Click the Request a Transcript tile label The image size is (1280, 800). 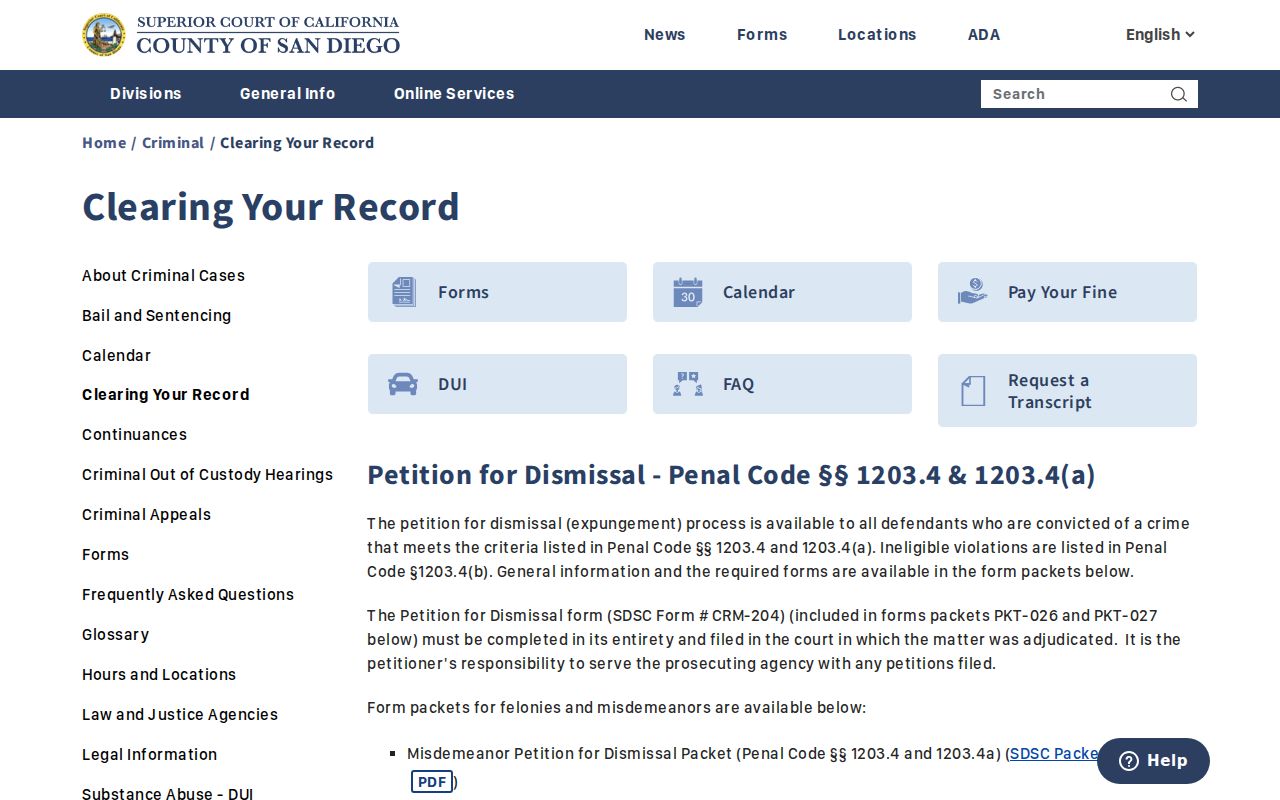[1049, 391]
